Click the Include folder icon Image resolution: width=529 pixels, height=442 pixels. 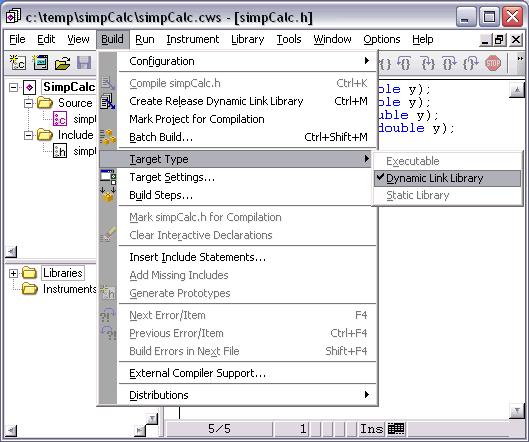[x=45, y=135]
